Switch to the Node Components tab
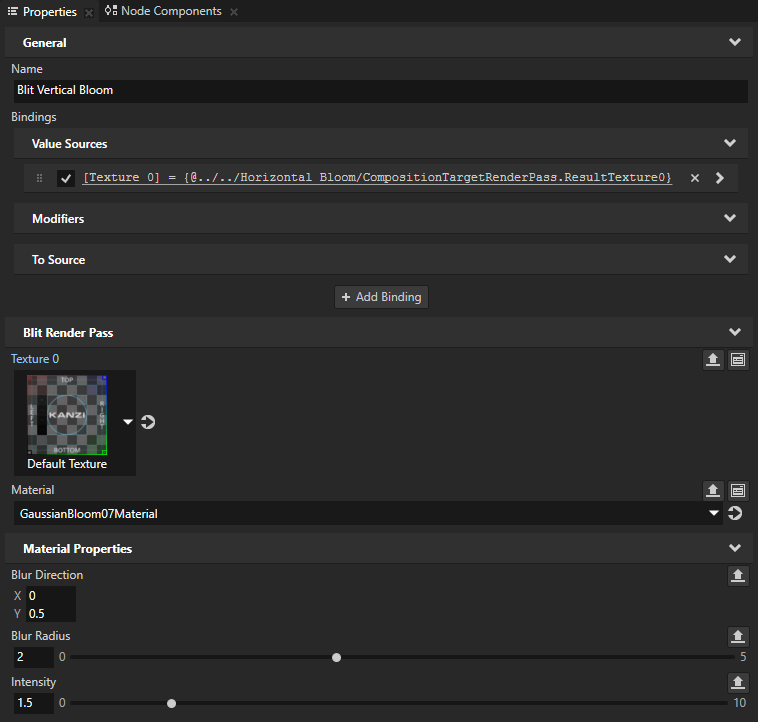Viewport: 758px width, 722px height. click(170, 11)
